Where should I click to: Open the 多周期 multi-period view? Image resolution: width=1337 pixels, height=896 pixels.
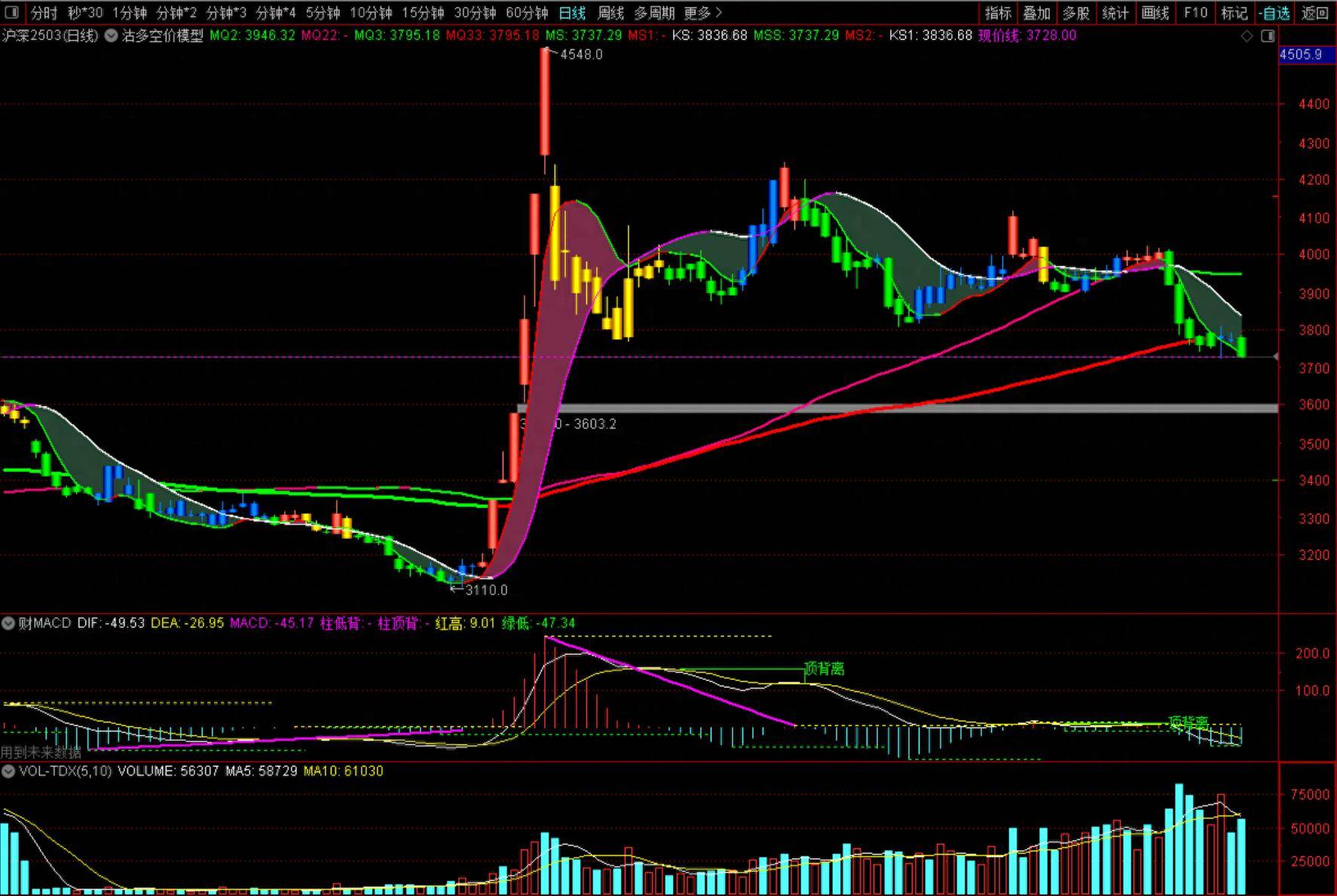654,13
